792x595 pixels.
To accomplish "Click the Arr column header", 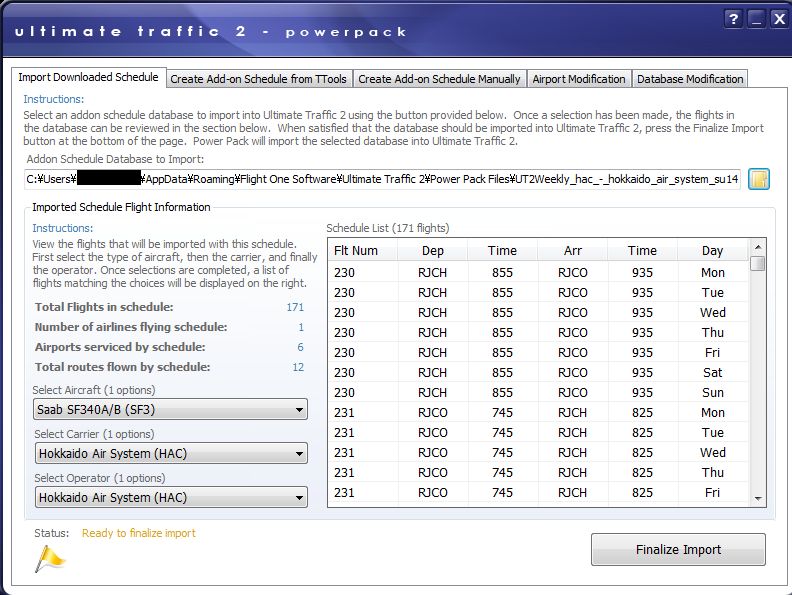I will point(573,251).
